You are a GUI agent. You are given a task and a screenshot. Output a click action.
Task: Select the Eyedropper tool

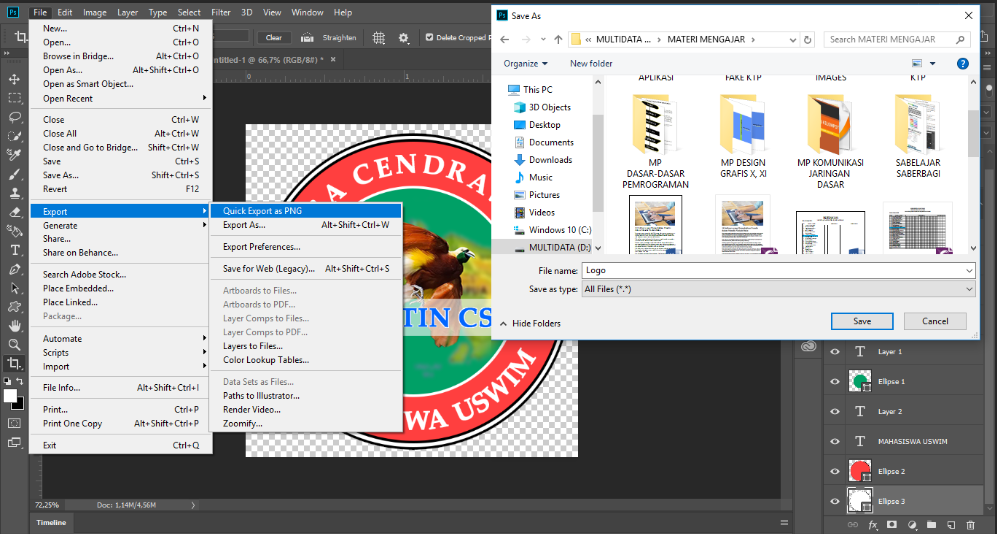[14, 155]
